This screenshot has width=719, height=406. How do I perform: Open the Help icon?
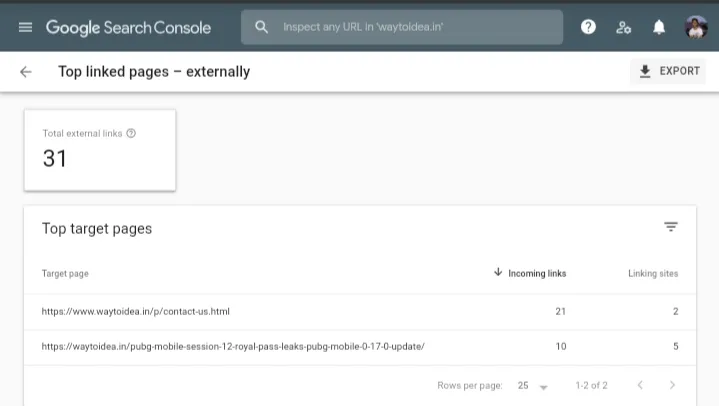coord(588,28)
